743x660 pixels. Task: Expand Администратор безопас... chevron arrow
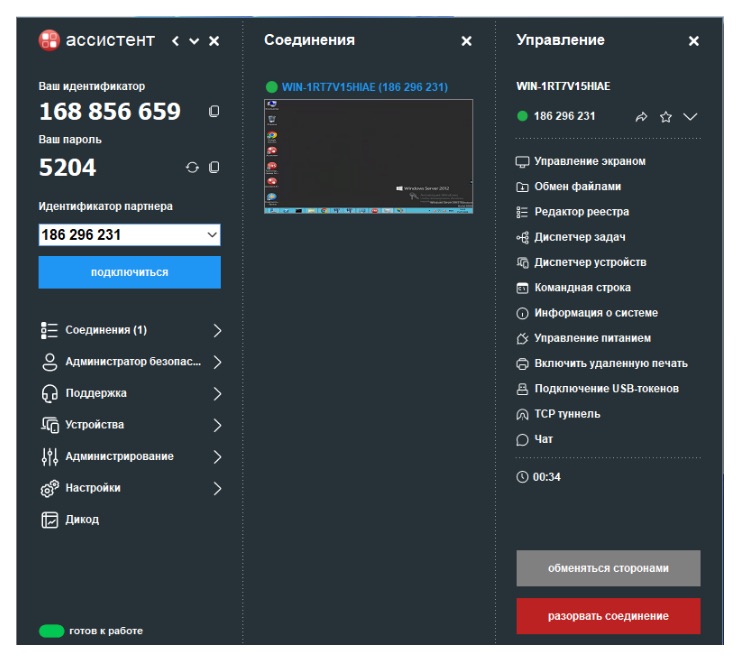point(217,362)
